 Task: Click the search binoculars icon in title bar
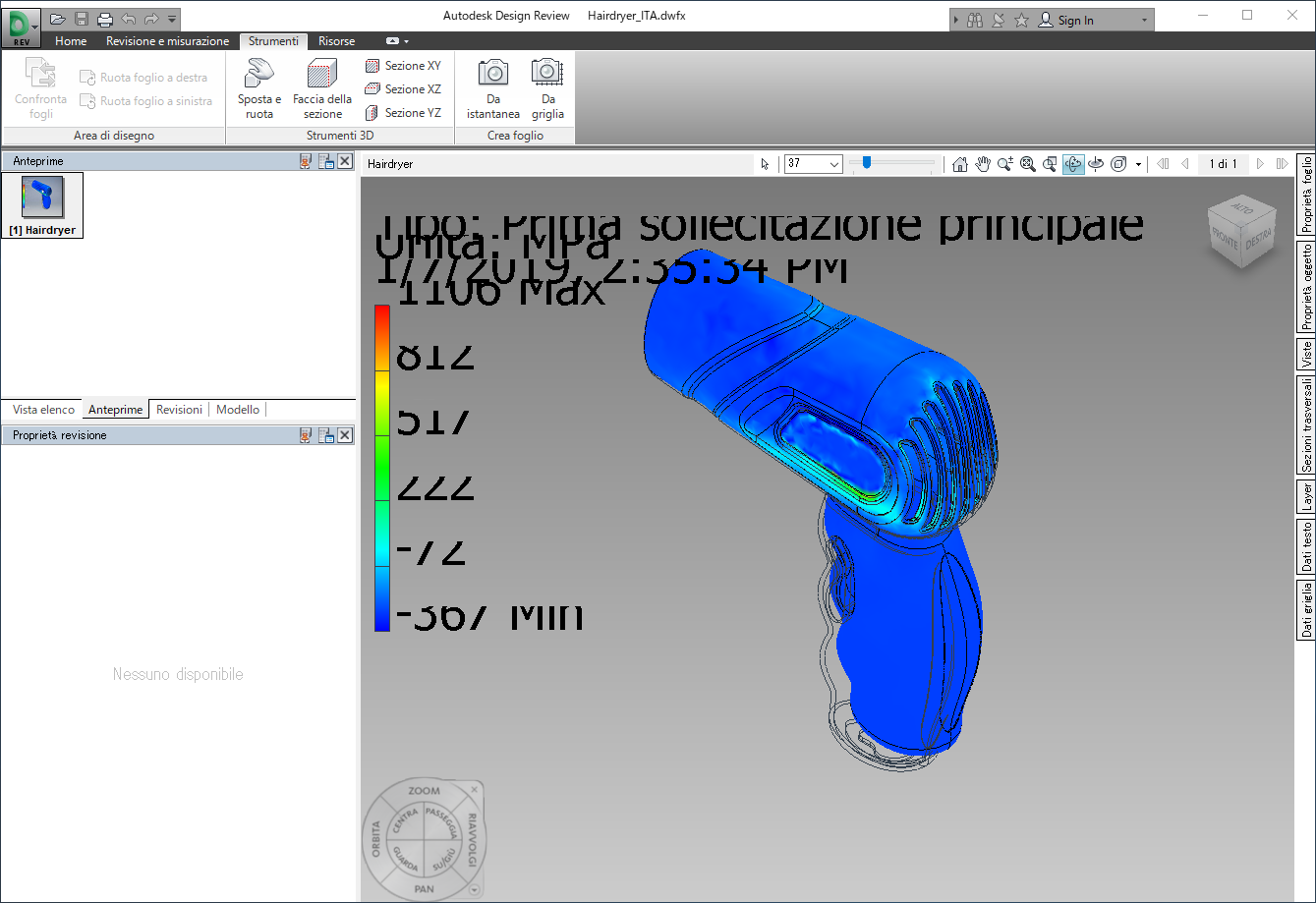[975, 20]
